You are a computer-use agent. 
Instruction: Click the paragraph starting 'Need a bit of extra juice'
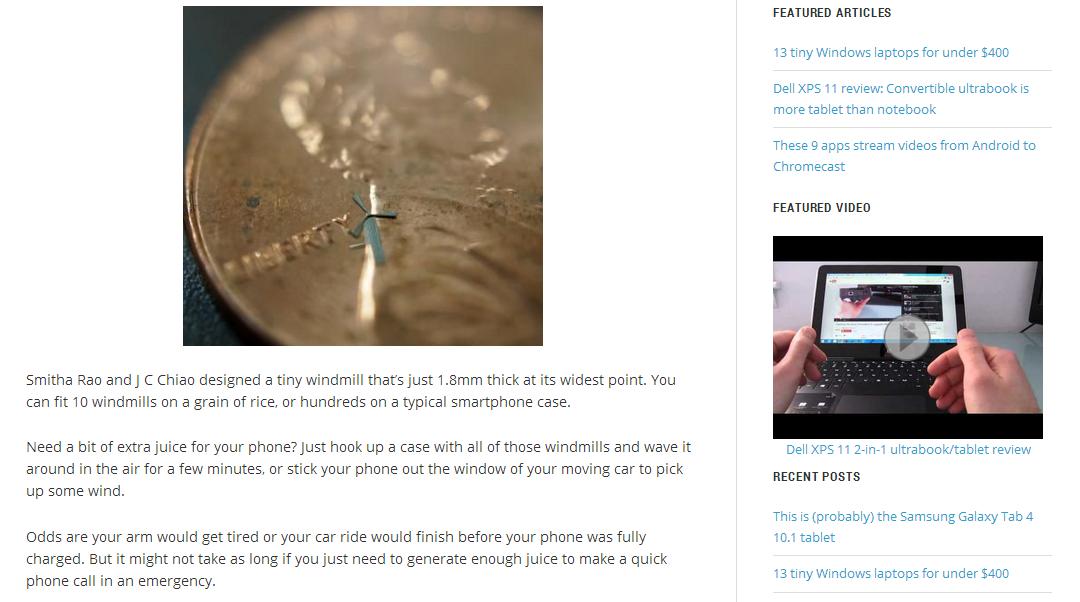click(358, 468)
